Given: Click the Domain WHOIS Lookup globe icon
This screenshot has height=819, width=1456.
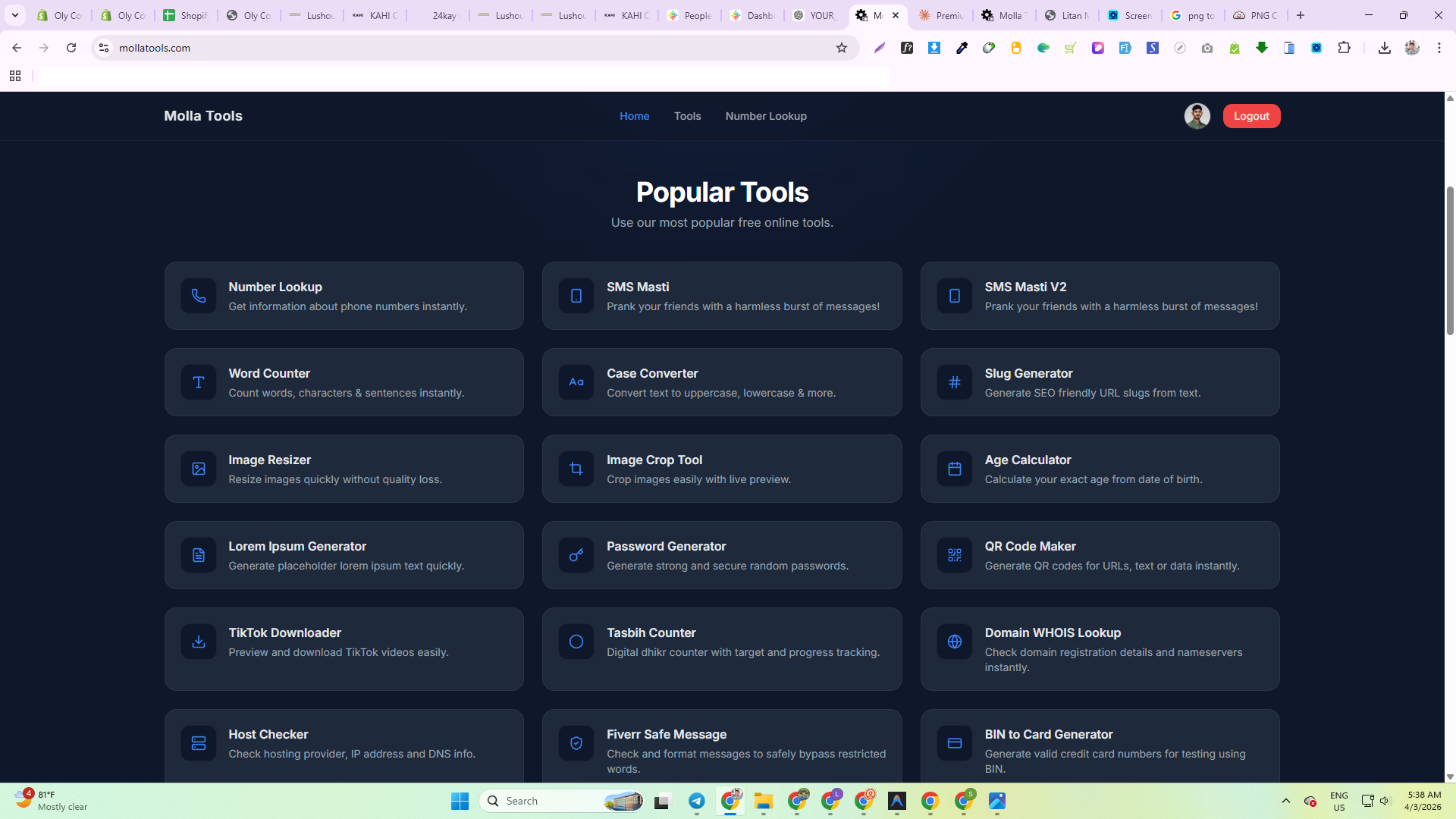Looking at the screenshot, I should tap(954, 642).
